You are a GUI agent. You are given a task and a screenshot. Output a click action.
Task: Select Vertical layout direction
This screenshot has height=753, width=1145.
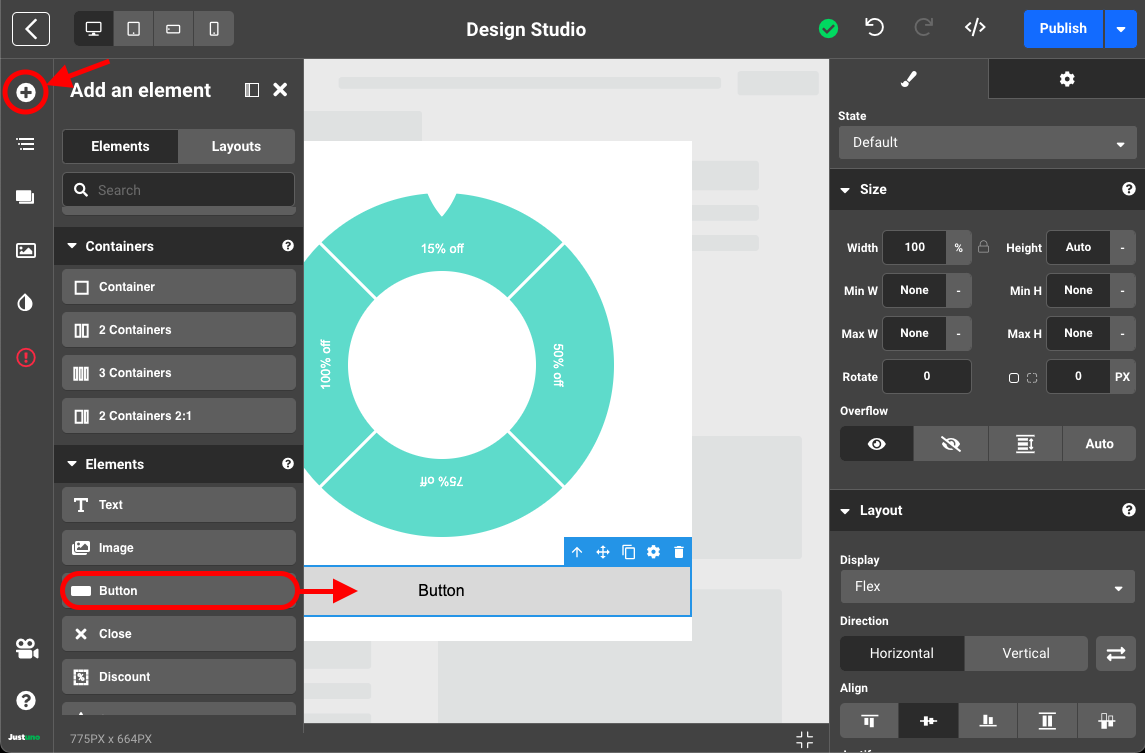click(x=1026, y=653)
